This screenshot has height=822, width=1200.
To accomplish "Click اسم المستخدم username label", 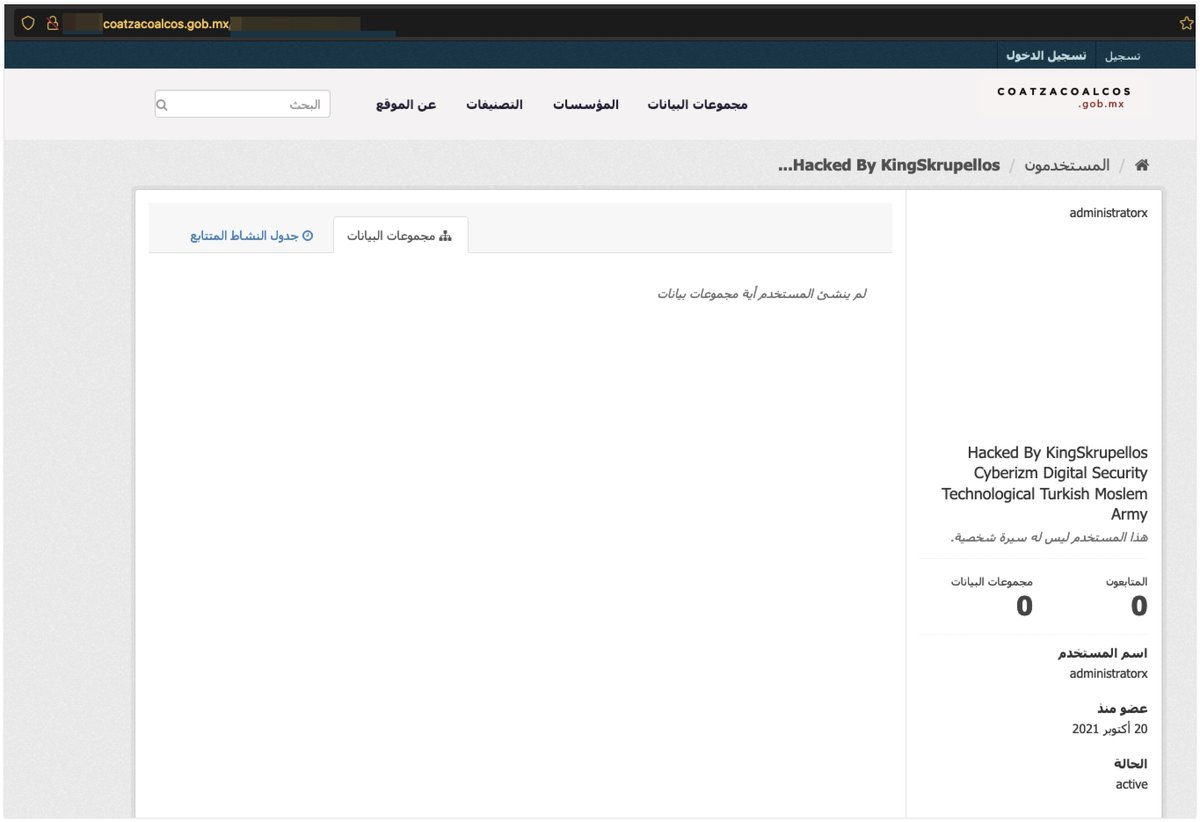I will click(x=1103, y=653).
